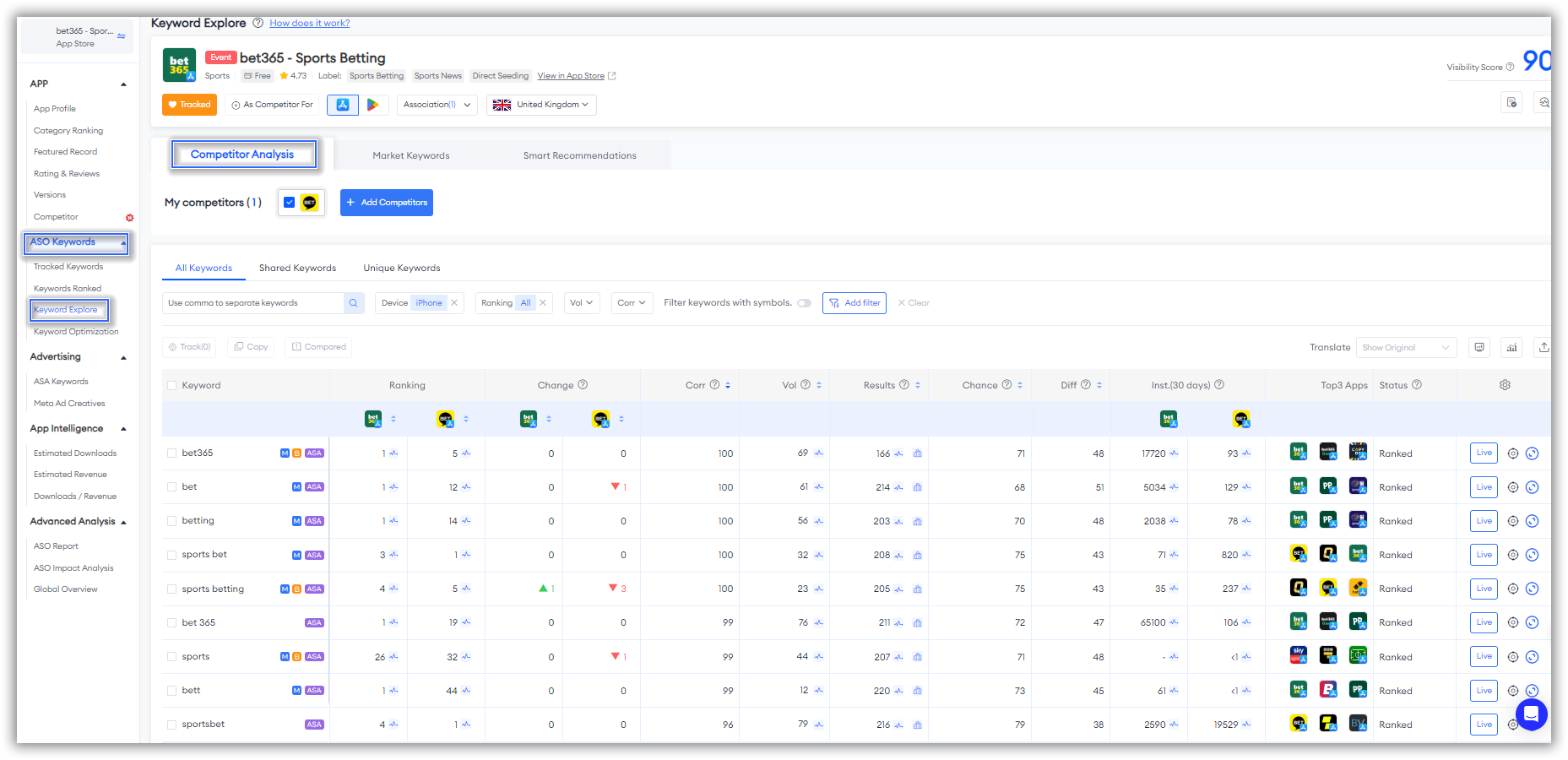Collapse the Advanced Analysis sidebar section
This screenshot has height=760, width=1568.
tap(123, 523)
